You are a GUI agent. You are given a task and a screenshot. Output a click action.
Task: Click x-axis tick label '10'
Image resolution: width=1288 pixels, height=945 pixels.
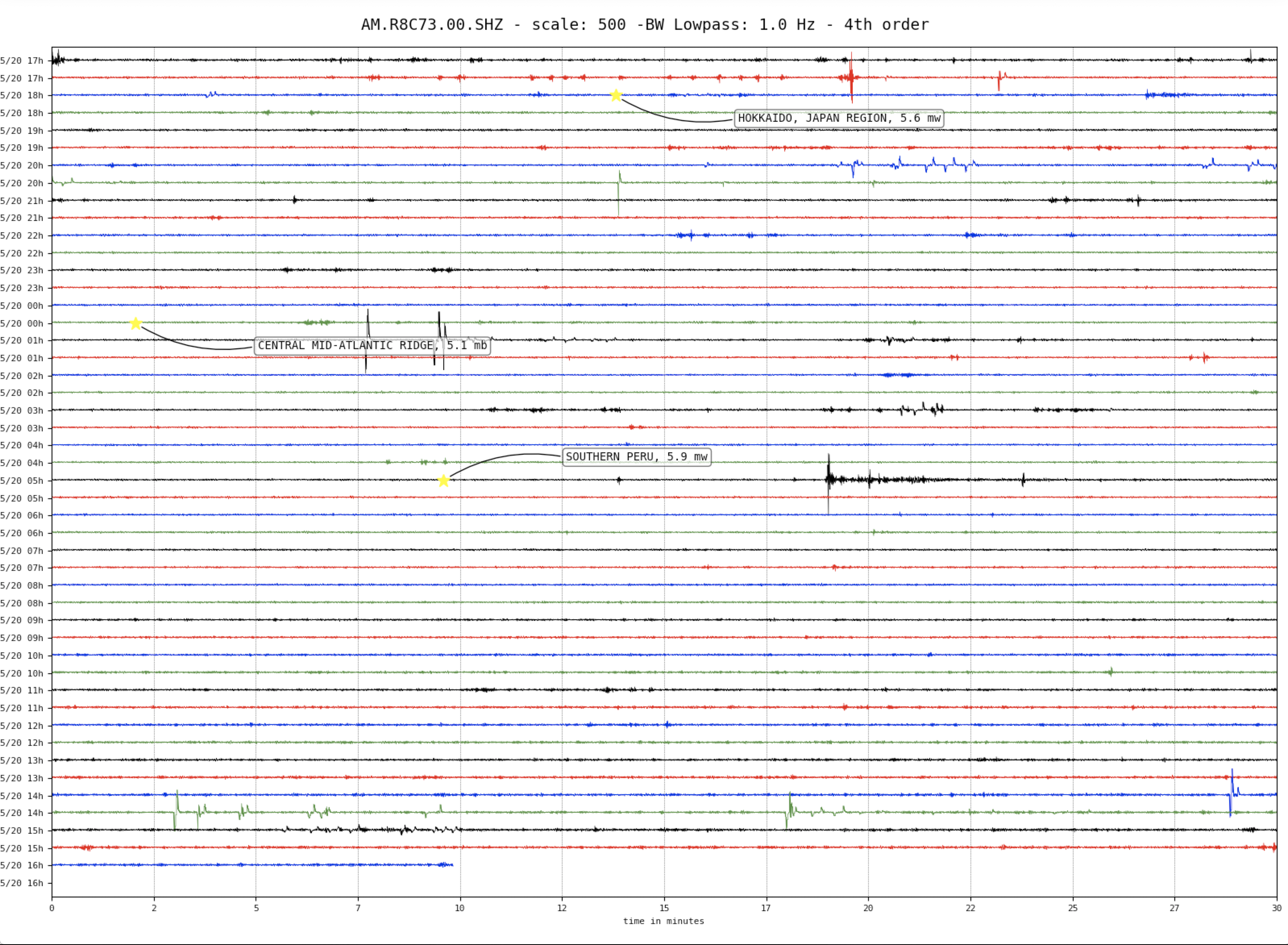[x=460, y=908]
